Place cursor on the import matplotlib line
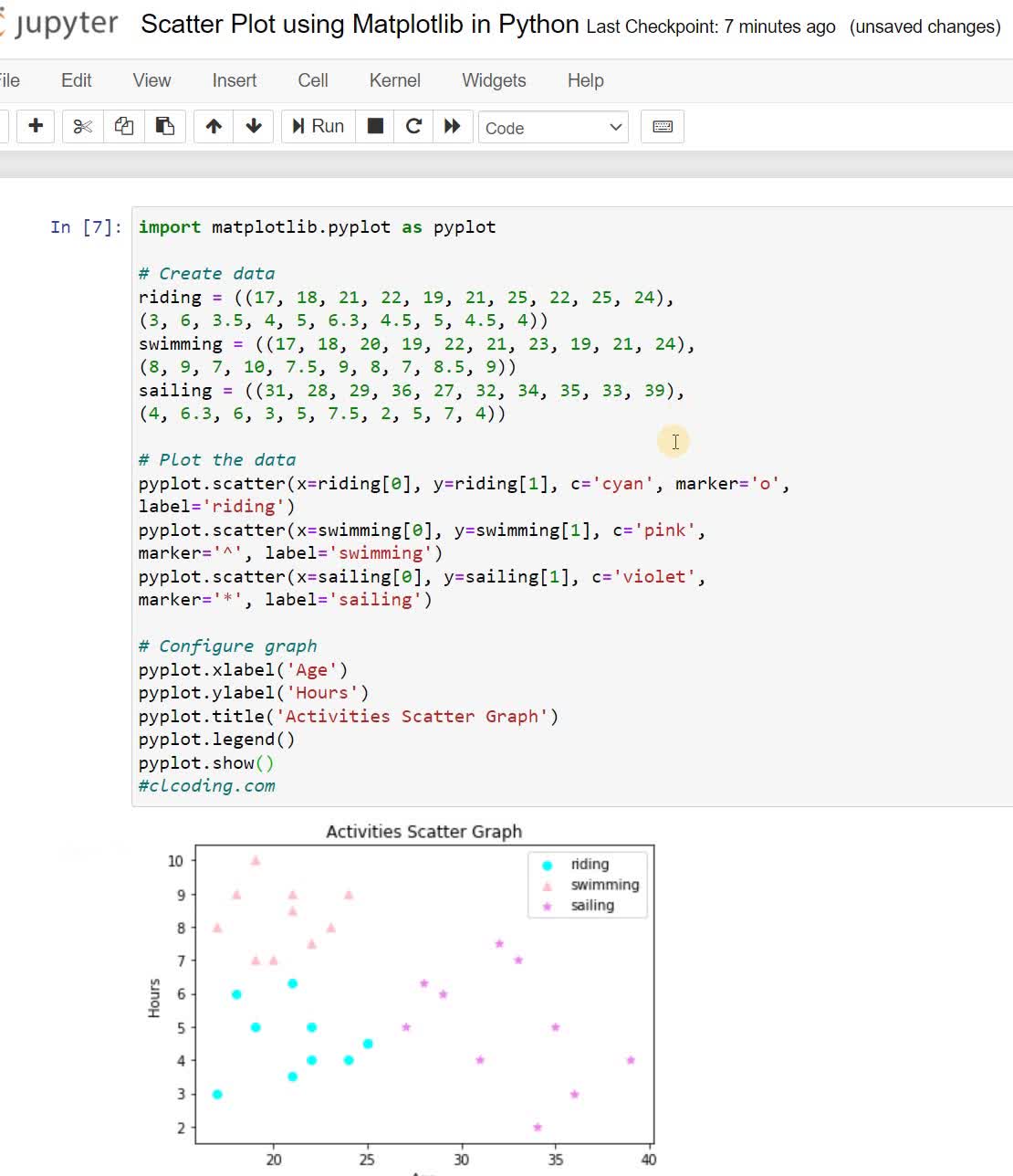Screen dimensions: 1013x1176 318,227
